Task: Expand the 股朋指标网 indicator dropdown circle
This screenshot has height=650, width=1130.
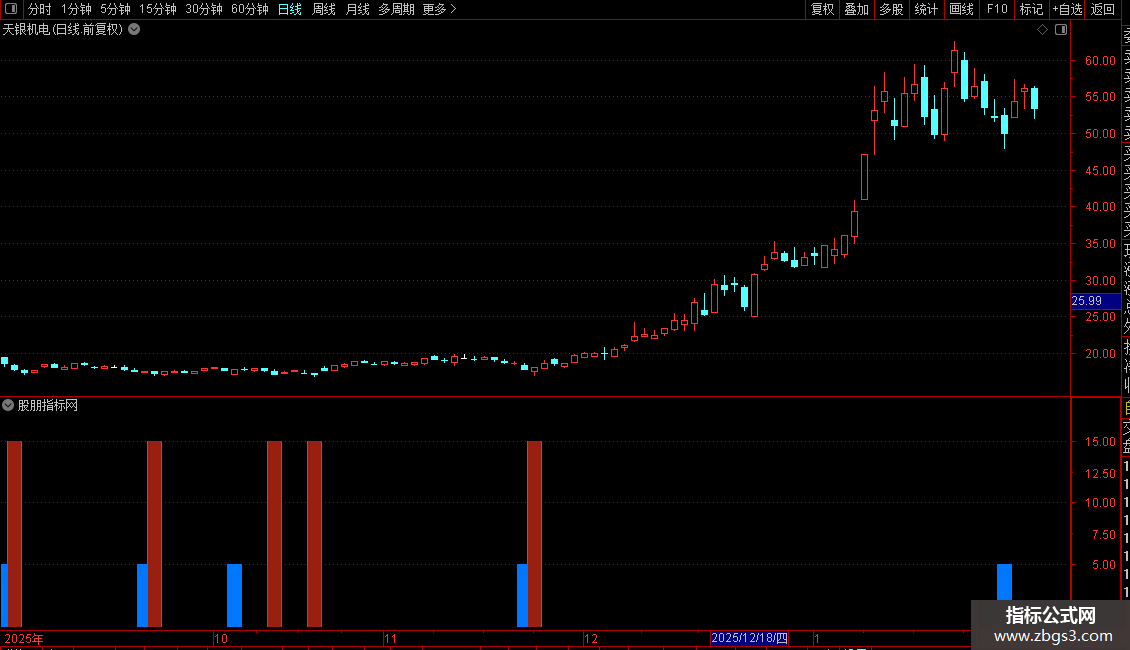Action: pyautogui.click(x=8, y=406)
